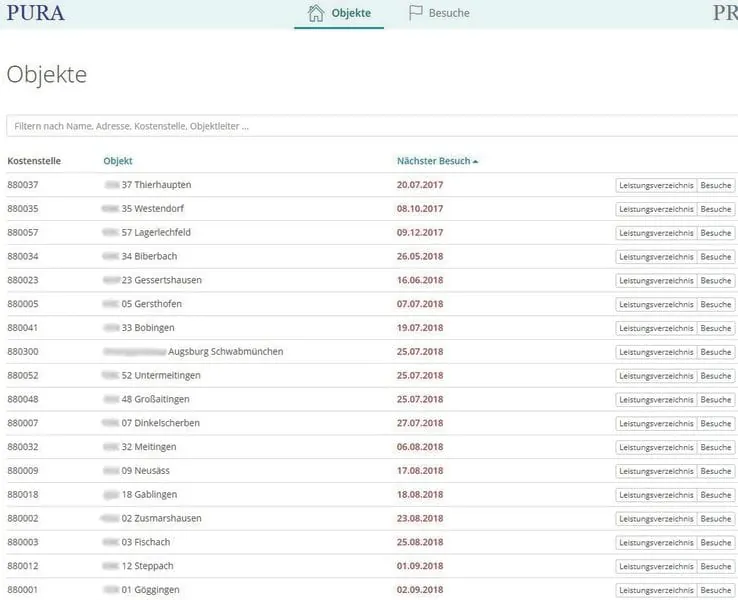Open Leistungsverzeichnis for 57 Lagerlechfeld
The image size is (738, 600).
pyautogui.click(x=655, y=233)
